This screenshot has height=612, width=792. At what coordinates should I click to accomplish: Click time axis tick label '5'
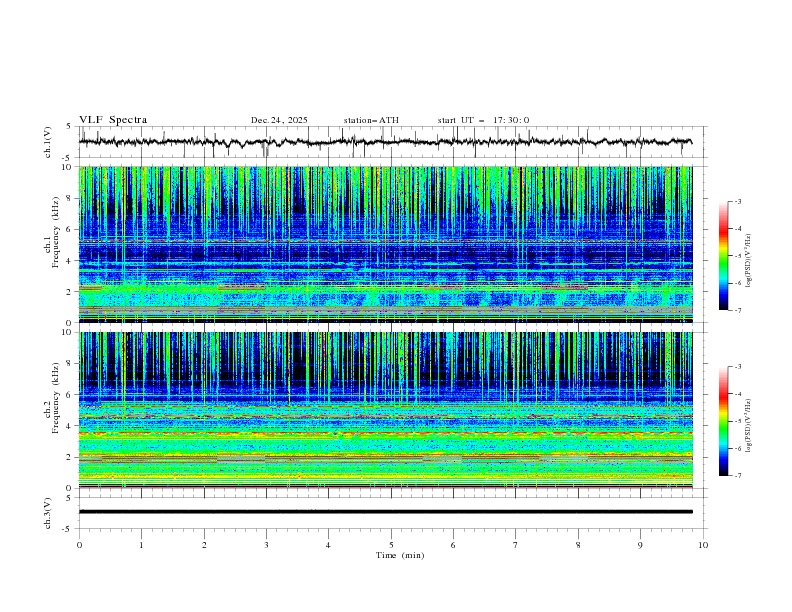pyautogui.click(x=391, y=545)
